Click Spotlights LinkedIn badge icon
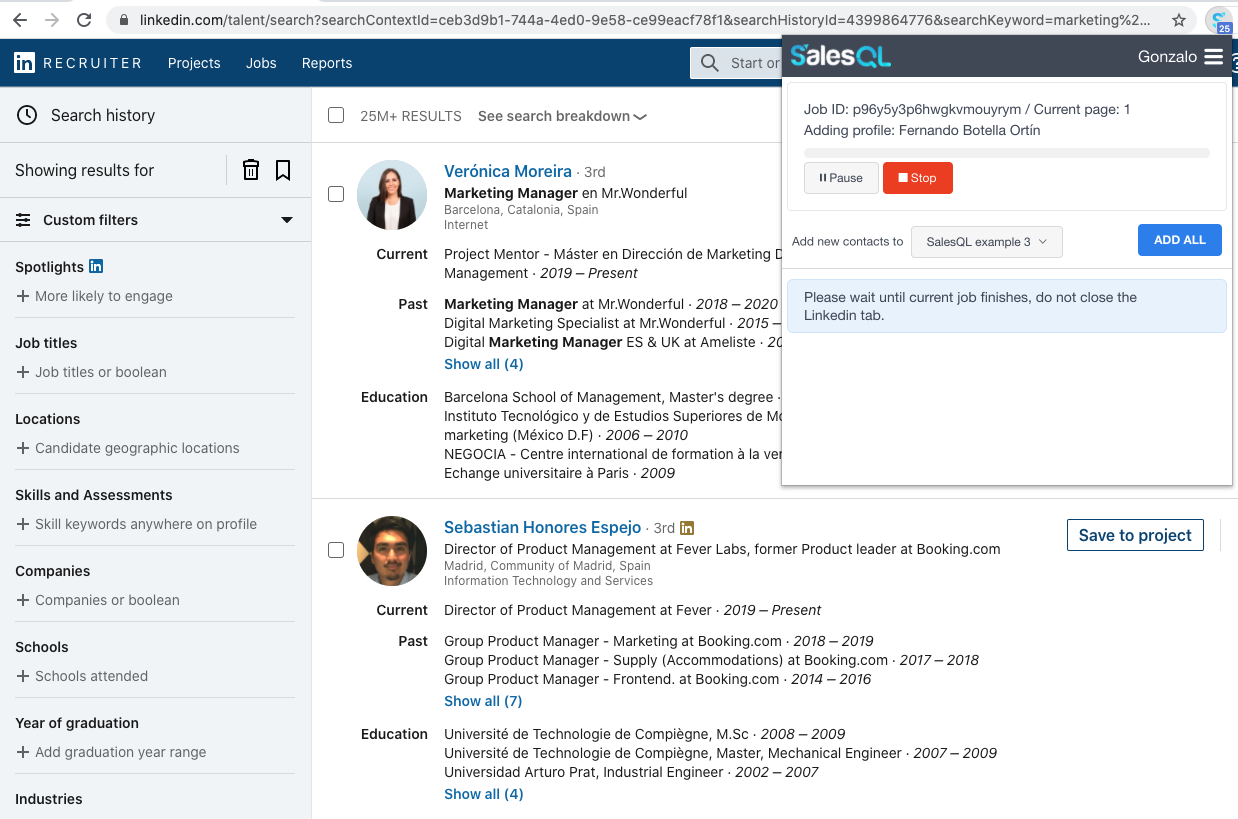This screenshot has height=819, width=1238. [96, 266]
